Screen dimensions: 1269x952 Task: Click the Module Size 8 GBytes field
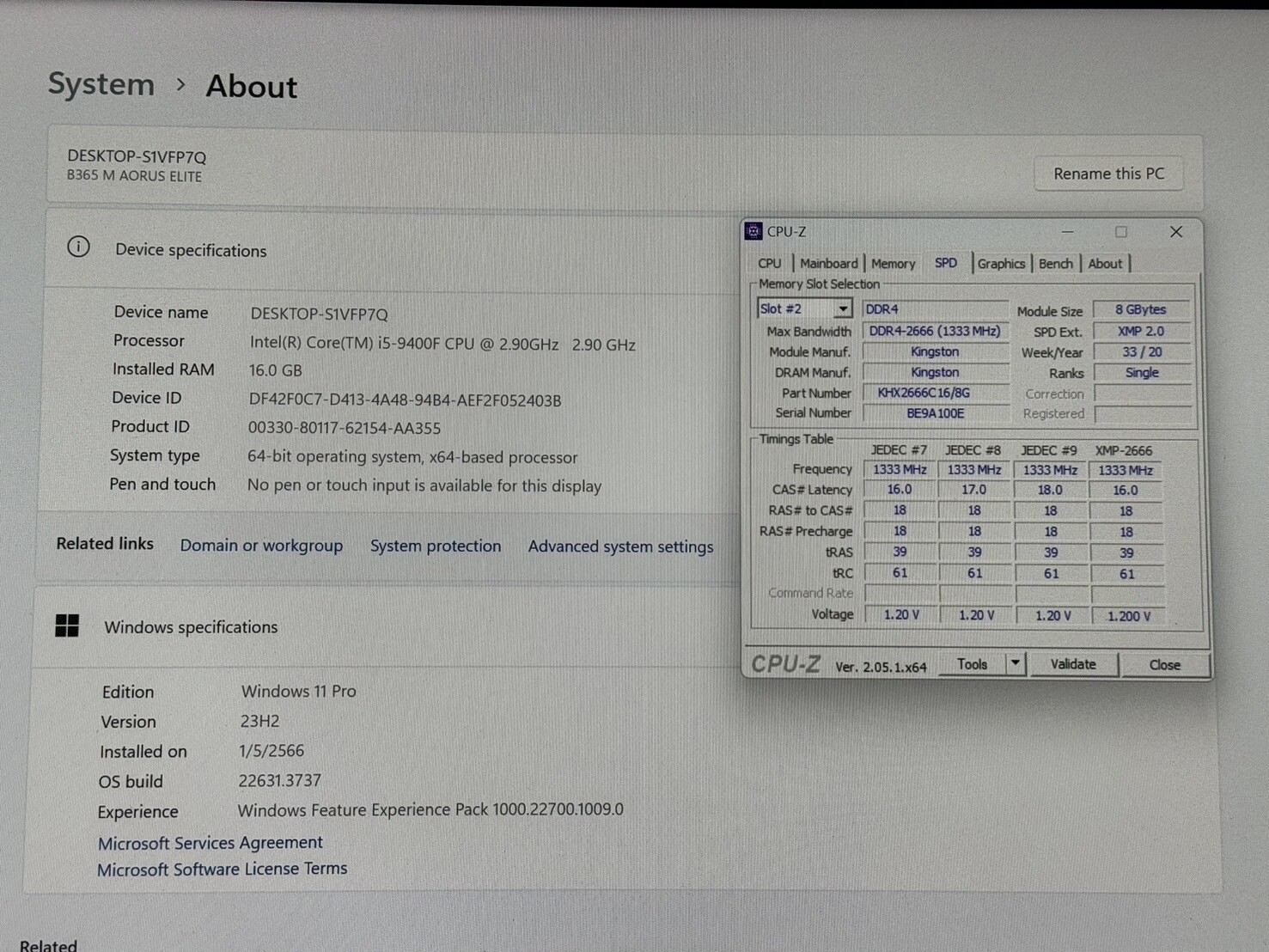coord(1141,309)
